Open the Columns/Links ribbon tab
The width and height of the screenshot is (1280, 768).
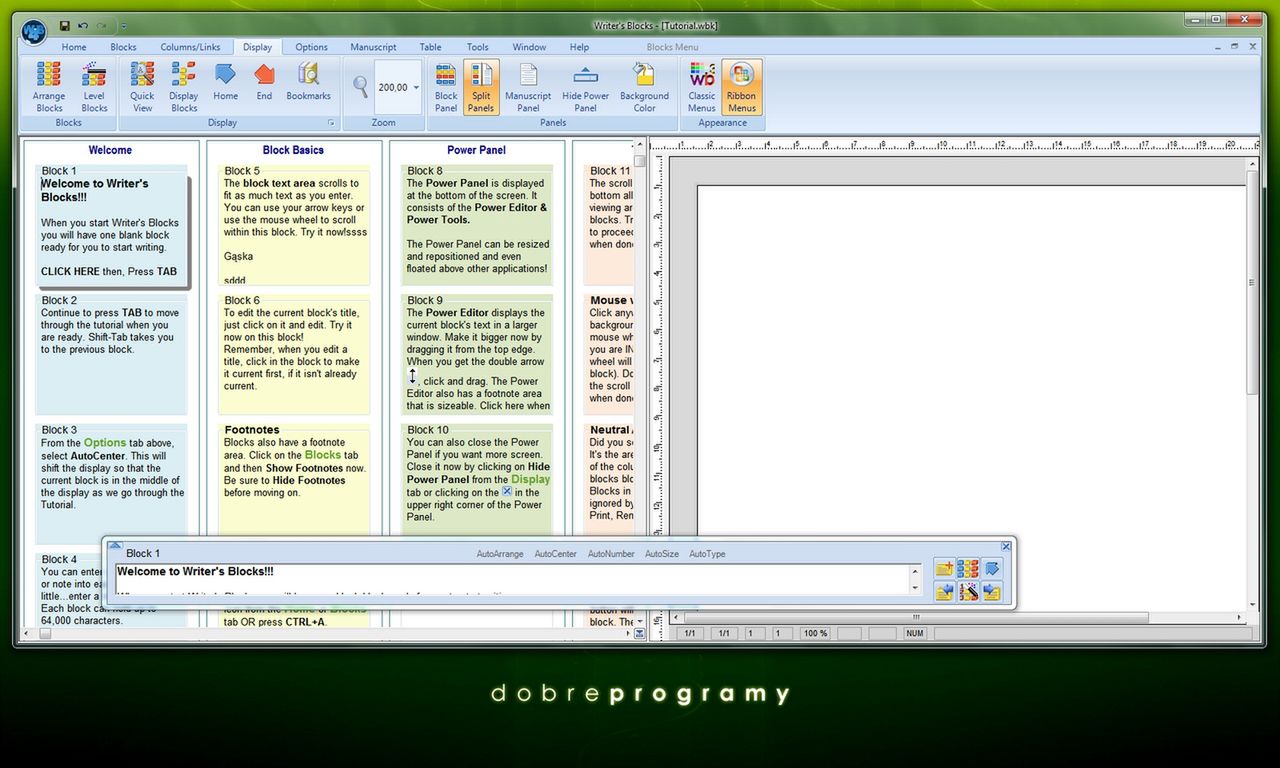190,47
